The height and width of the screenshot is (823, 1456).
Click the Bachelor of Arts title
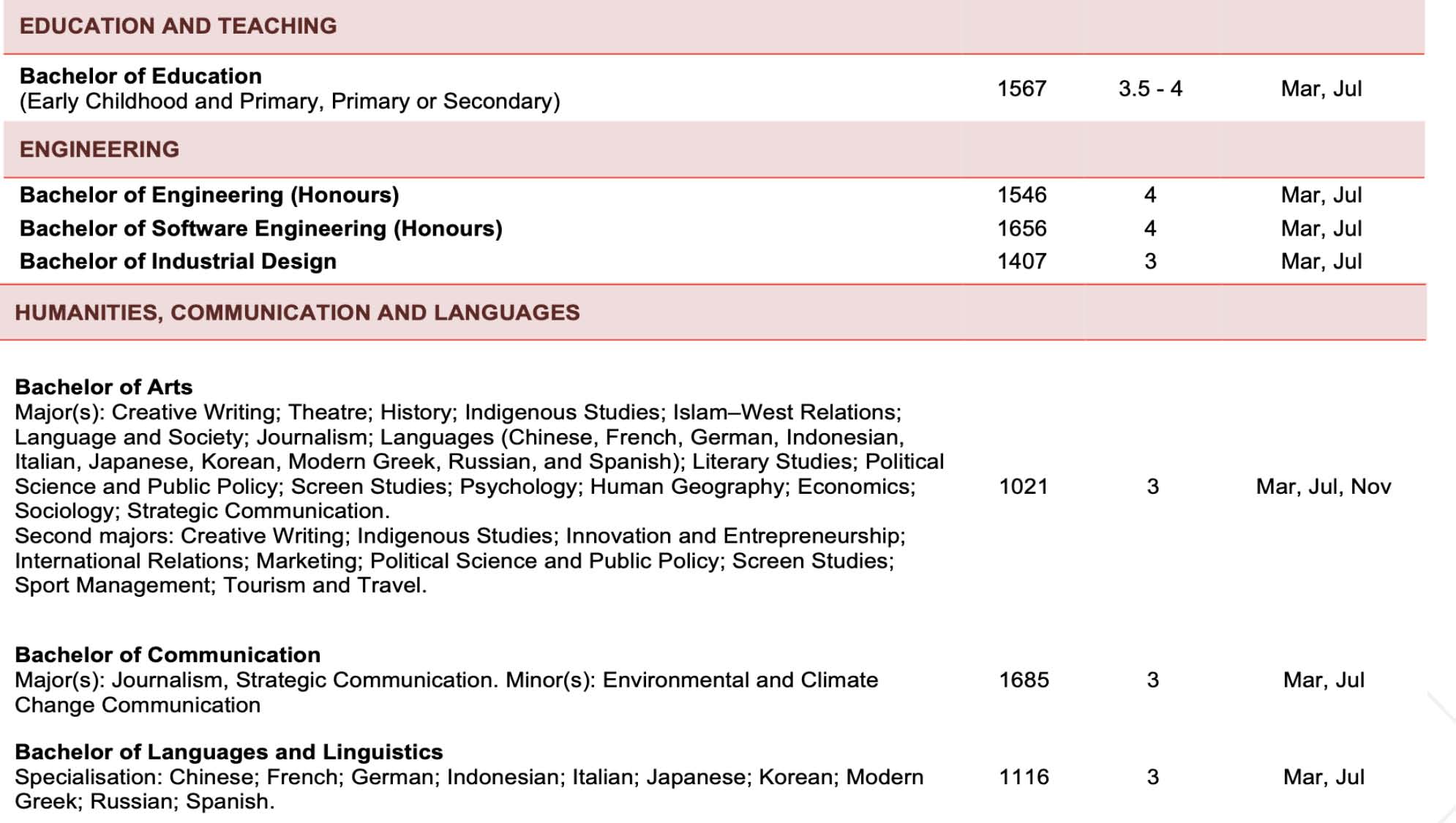pyautogui.click(x=104, y=387)
